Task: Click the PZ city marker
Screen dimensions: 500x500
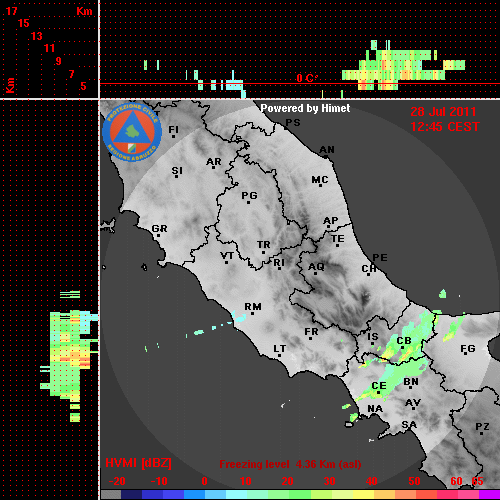Action: [482, 433]
